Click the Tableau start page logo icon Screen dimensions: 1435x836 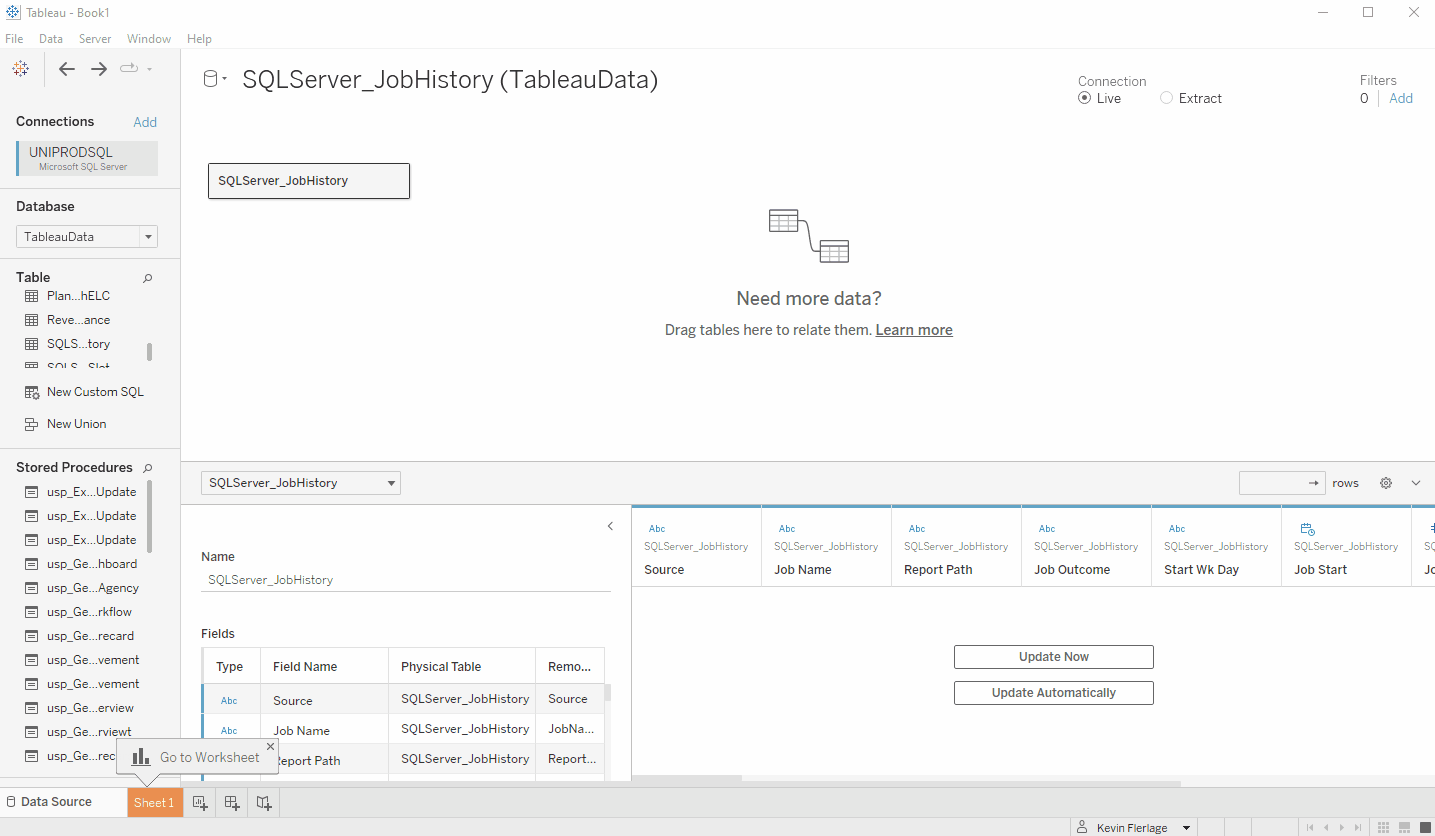pyautogui.click(x=20, y=68)
